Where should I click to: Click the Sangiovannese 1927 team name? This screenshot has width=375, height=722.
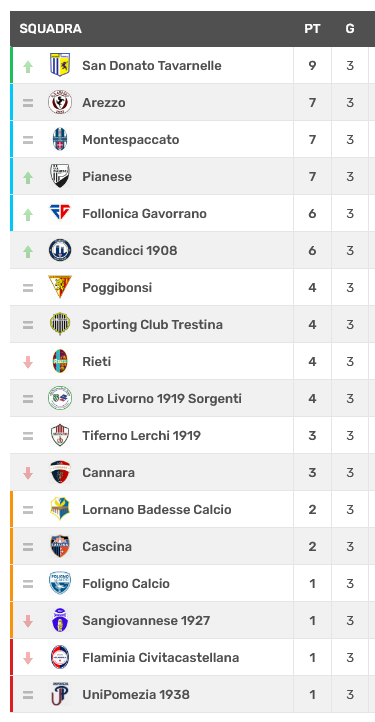click(146, 620)
